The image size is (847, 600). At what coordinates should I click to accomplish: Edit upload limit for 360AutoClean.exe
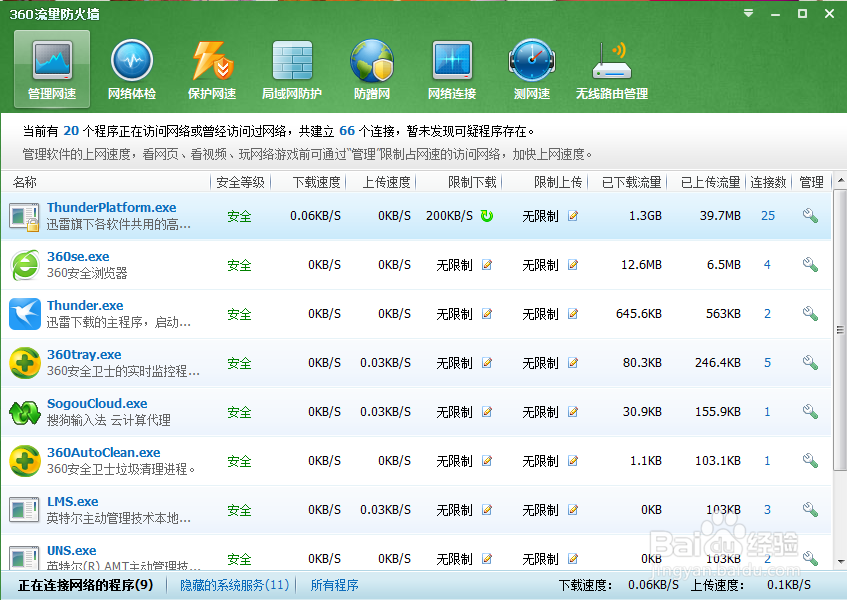pos(573,461)
